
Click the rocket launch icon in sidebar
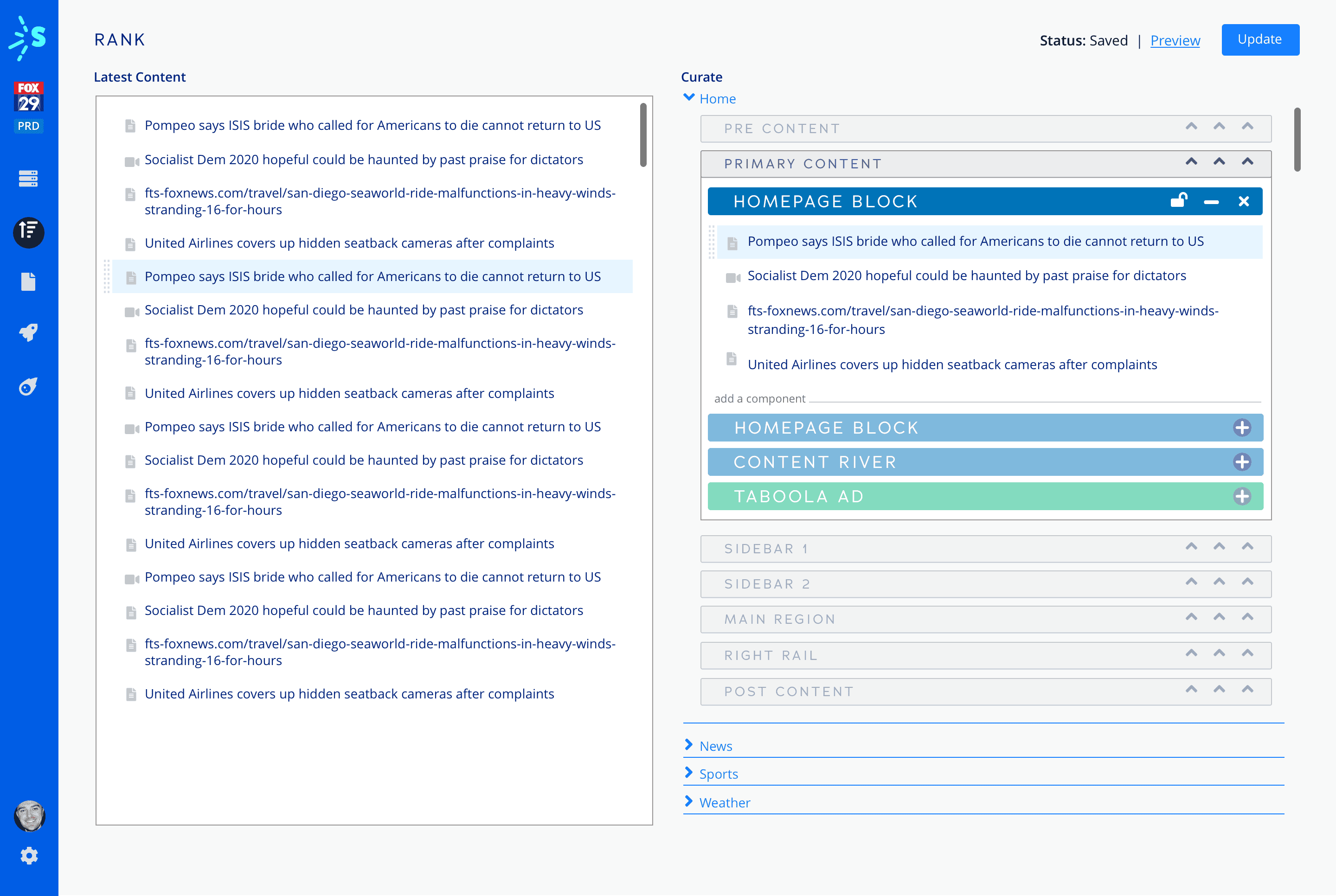click(28, 333)
